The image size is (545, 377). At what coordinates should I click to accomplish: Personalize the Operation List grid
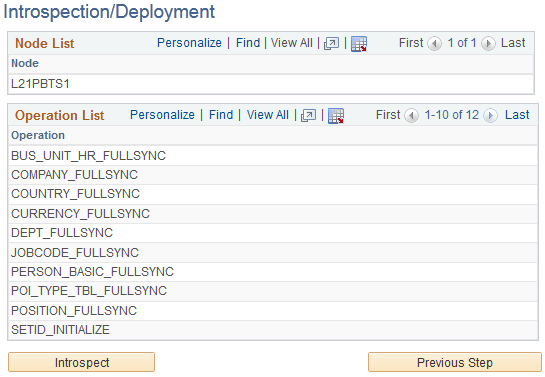point(162,115)
